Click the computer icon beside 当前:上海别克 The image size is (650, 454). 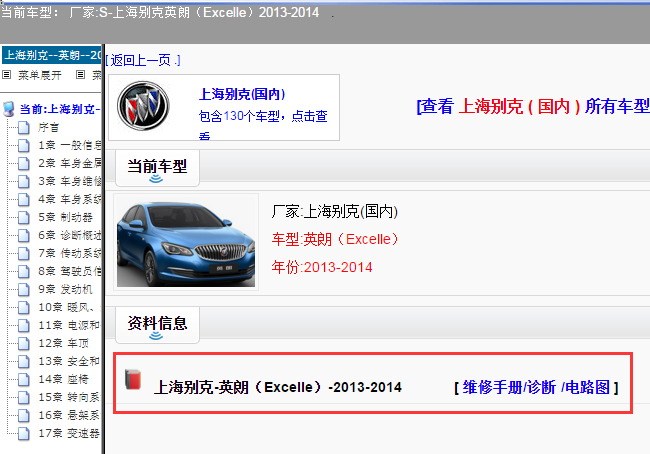pyautogui.click(x=8, y=109)
